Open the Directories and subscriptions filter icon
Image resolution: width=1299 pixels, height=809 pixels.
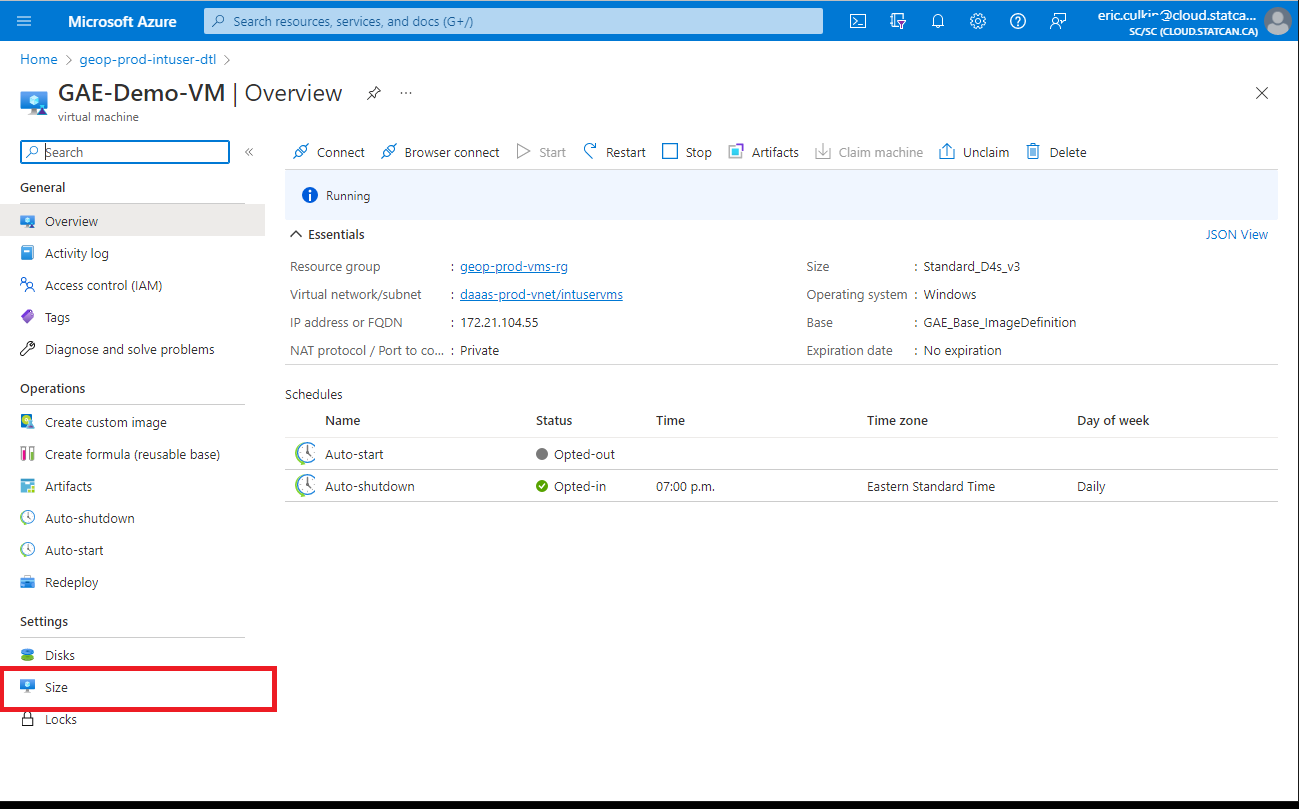[897, 21]
